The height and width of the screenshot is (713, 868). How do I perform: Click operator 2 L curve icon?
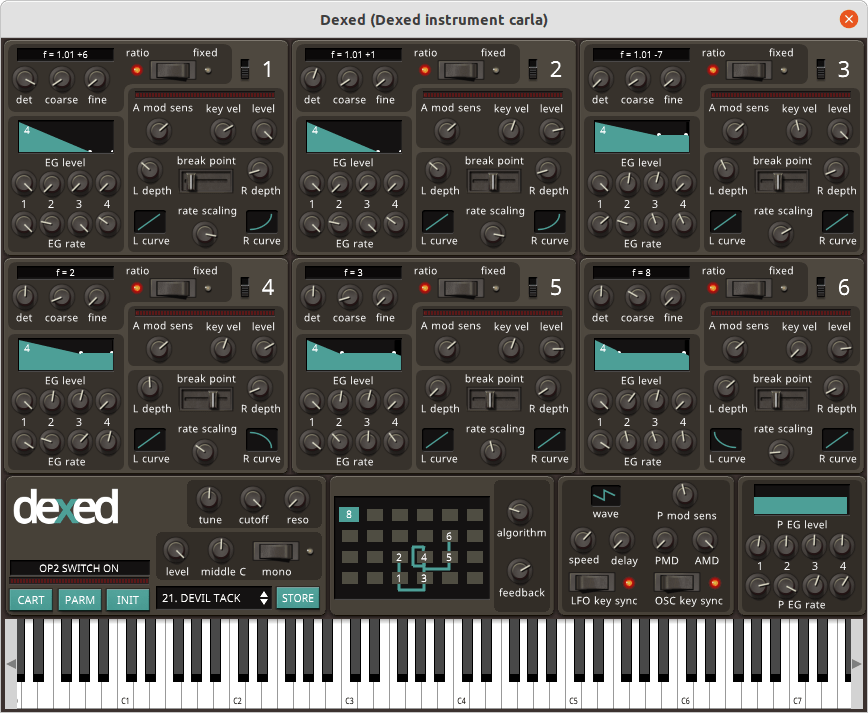tap(438, 221)
